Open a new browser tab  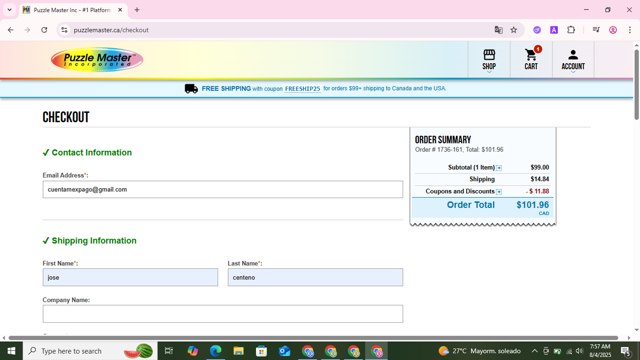pos(137,10)
